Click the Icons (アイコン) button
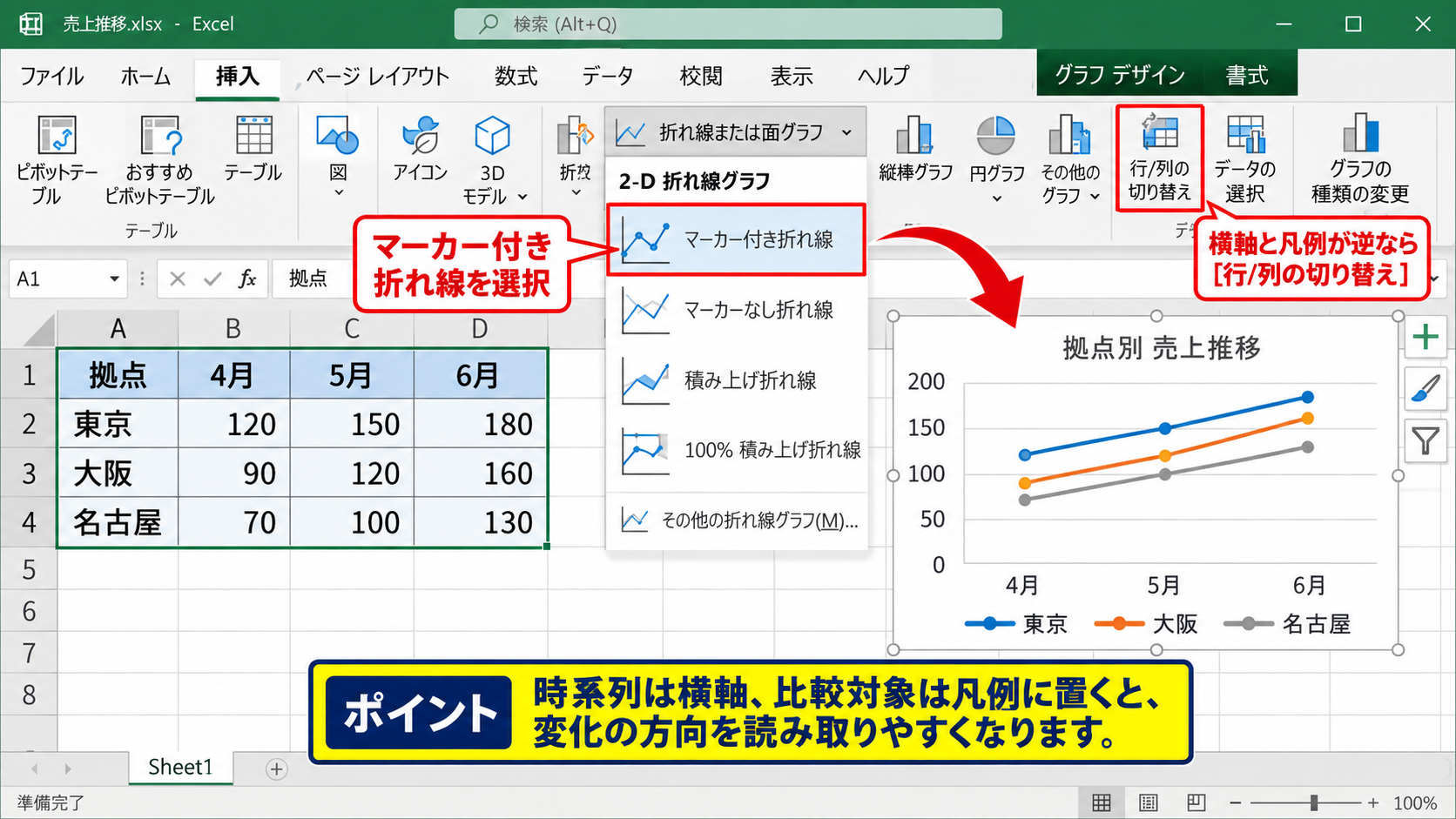The image size is (1456, 819). tap(420, 150)
